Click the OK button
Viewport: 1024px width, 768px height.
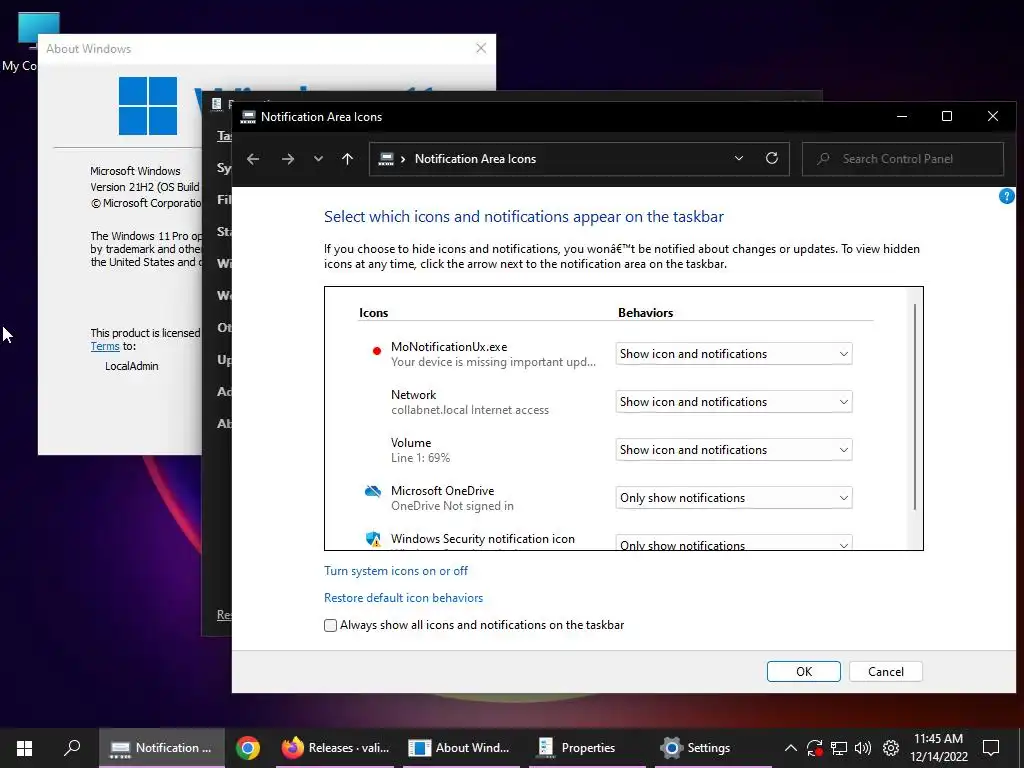[x=803, y=671]
